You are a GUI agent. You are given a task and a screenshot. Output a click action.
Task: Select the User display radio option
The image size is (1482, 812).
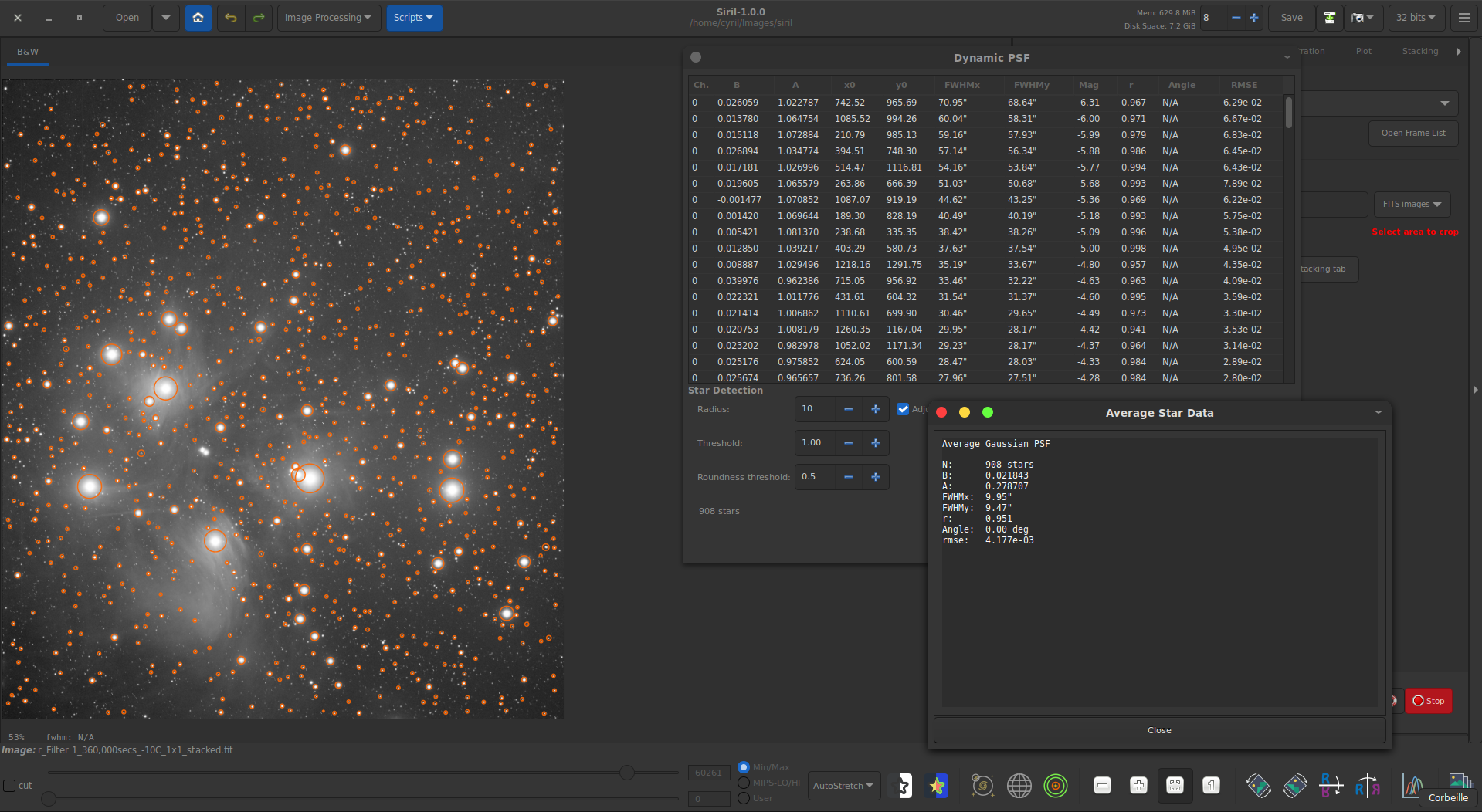tap(744, 798)
